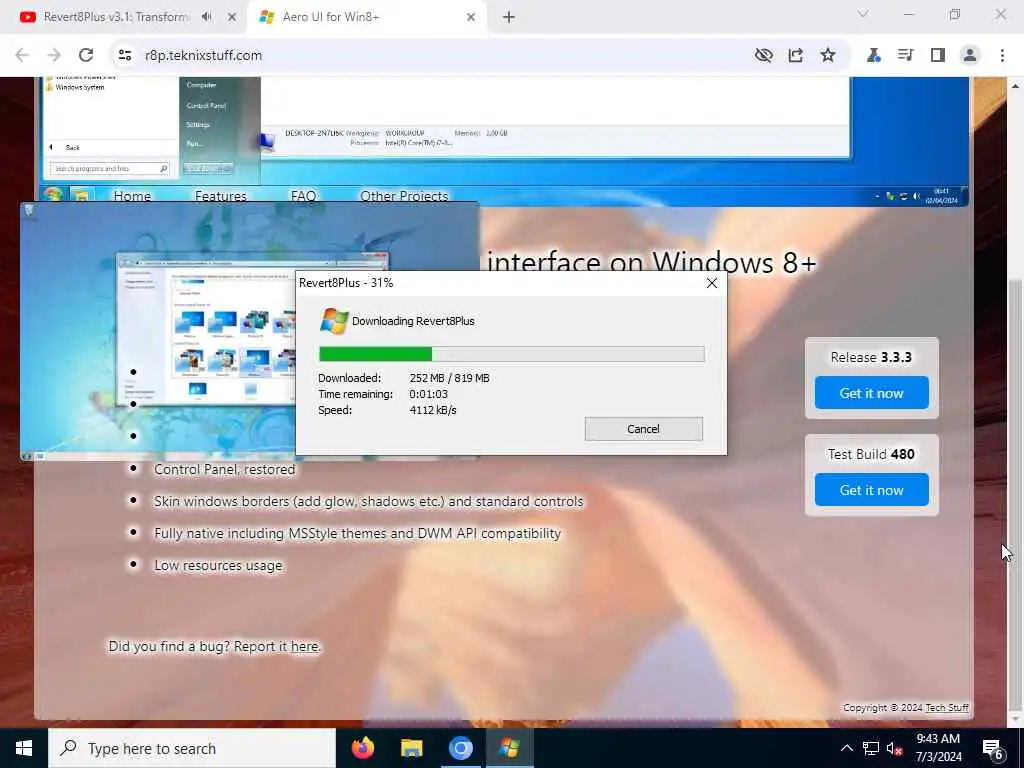Open the FAQ menu item
The width and height of the screenshot is (1024, 768).
pos(304,196)
